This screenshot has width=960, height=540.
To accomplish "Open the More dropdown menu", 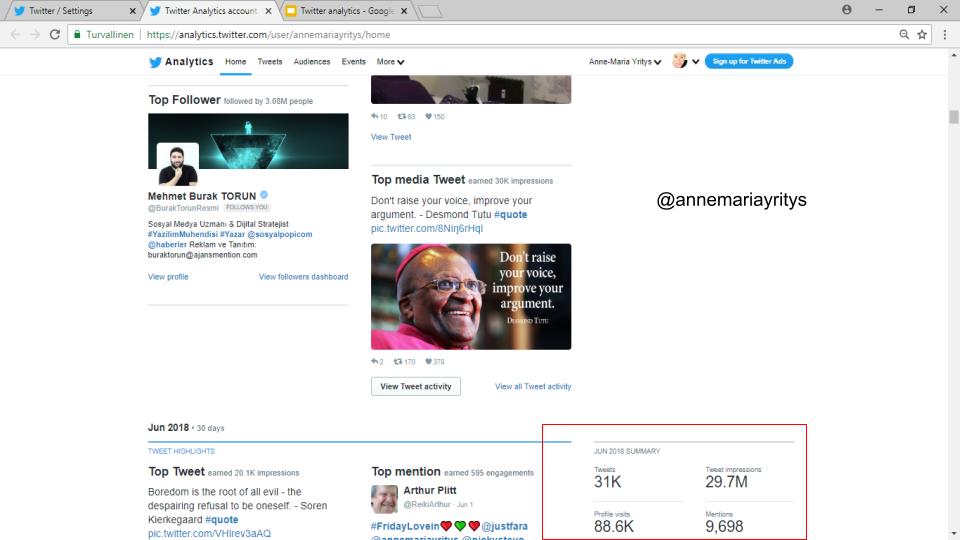I will (x=390, y=62).
